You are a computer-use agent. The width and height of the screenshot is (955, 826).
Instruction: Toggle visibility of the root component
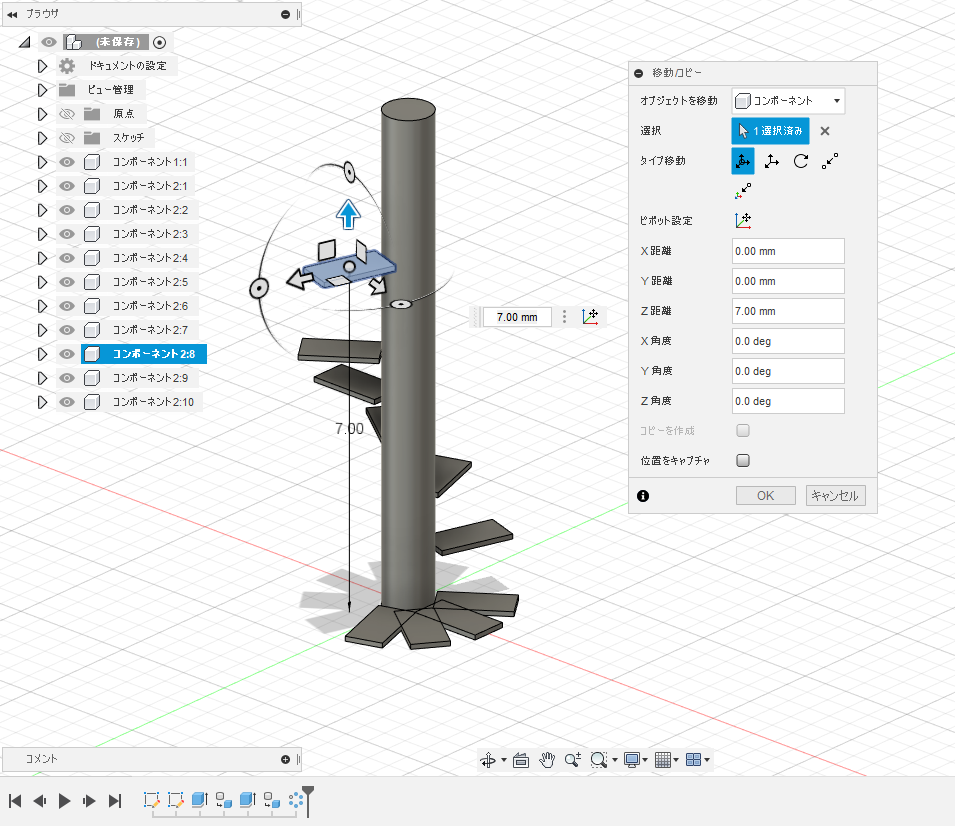pyautogui.click(x=49, y=42)
